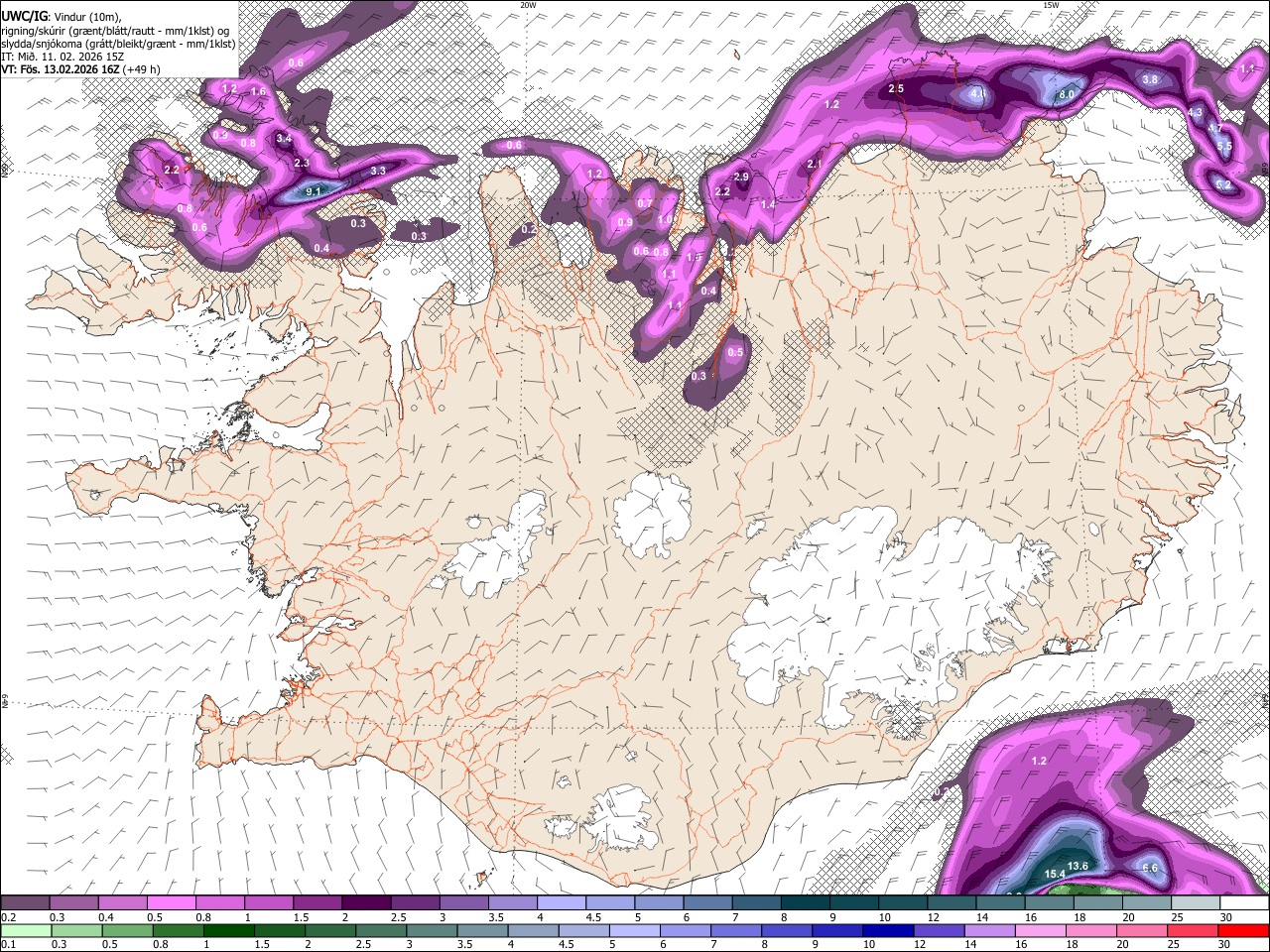1270x952 pixels.
Task: Select rain legend swatch between 0.8 and 1
Action: click(179, 930)
